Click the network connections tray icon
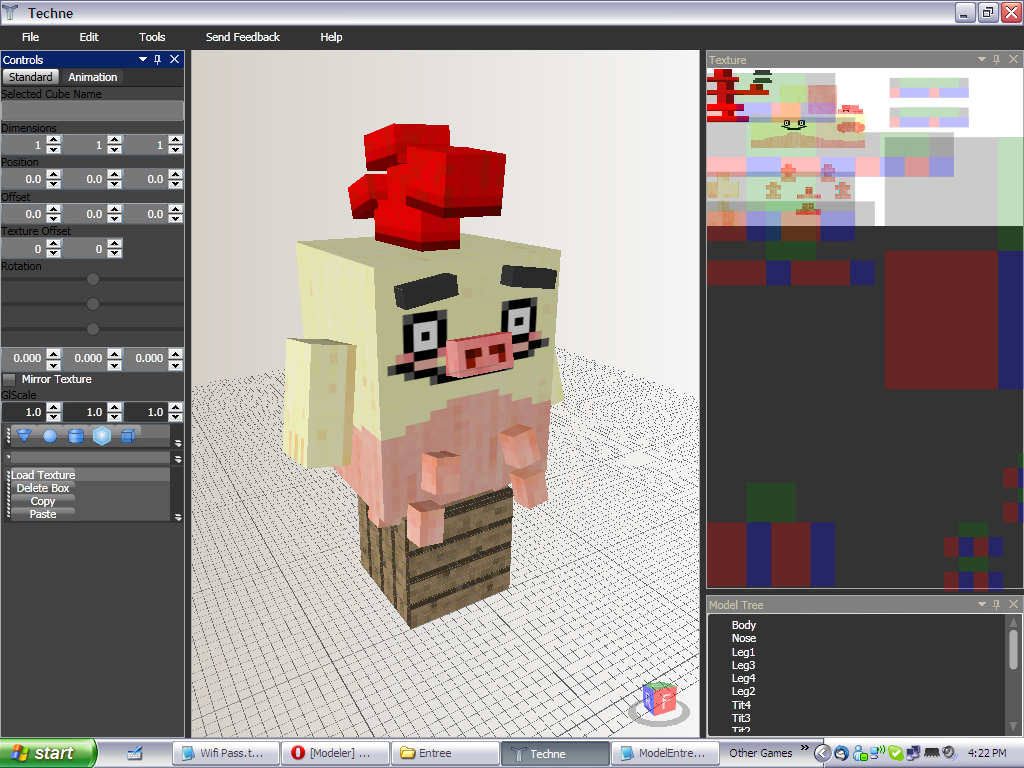The width and height of the screenshot is (1024, 768). 913,753
